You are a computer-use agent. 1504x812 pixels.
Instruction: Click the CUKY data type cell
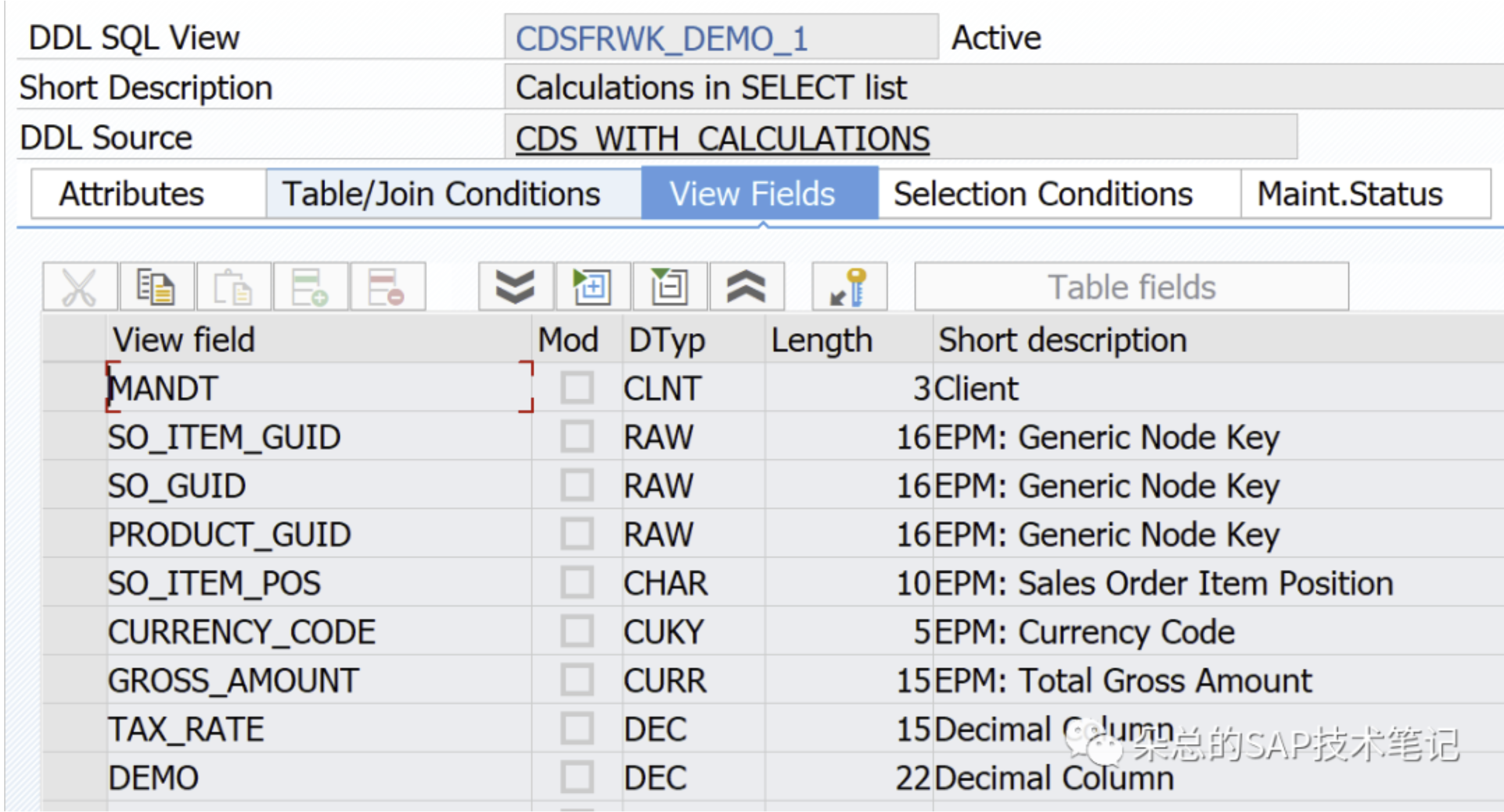(x=693, y=631)
